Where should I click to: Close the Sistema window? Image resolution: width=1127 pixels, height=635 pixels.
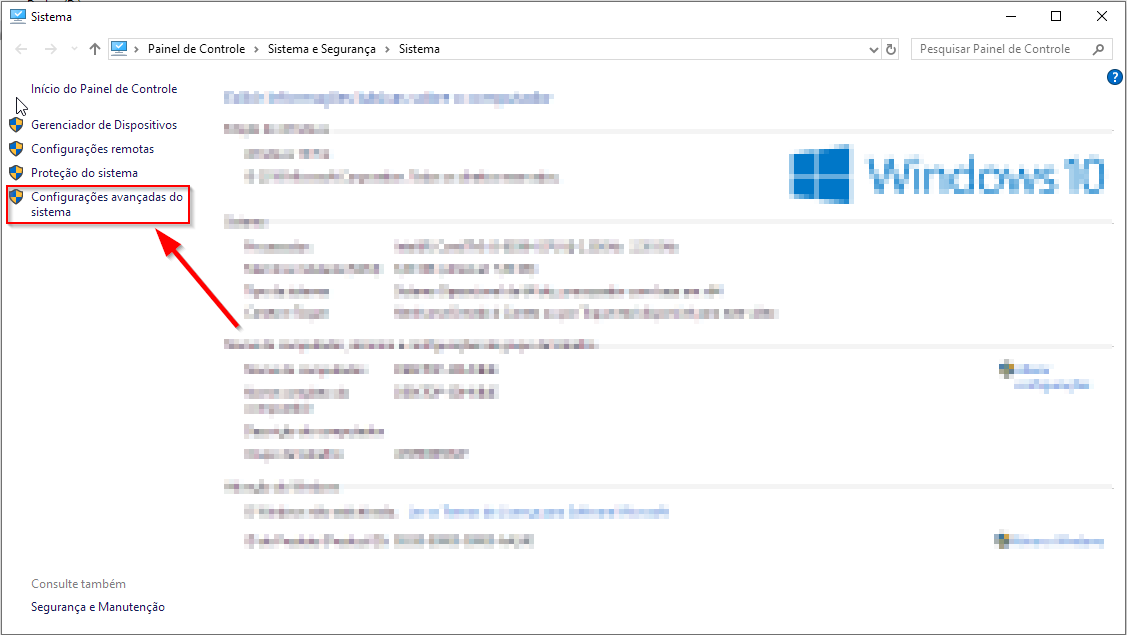point(1102,17)
